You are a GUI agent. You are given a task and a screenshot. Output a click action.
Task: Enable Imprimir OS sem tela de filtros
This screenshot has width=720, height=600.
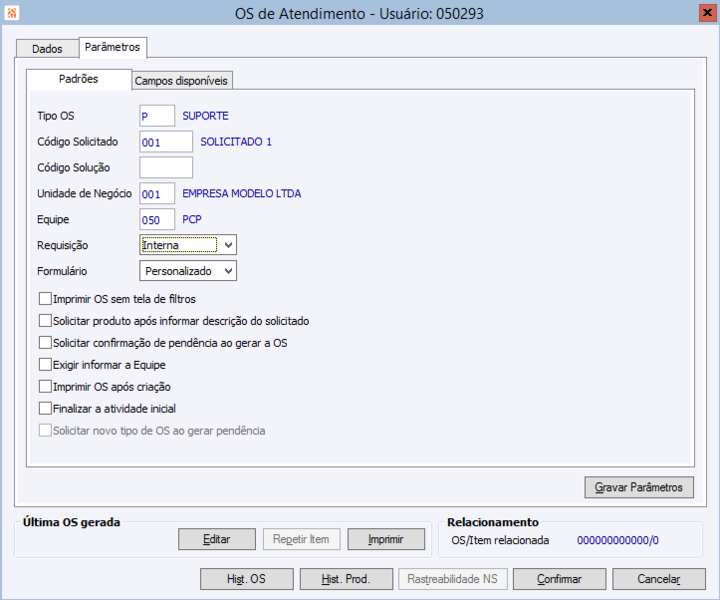(45, 299)
